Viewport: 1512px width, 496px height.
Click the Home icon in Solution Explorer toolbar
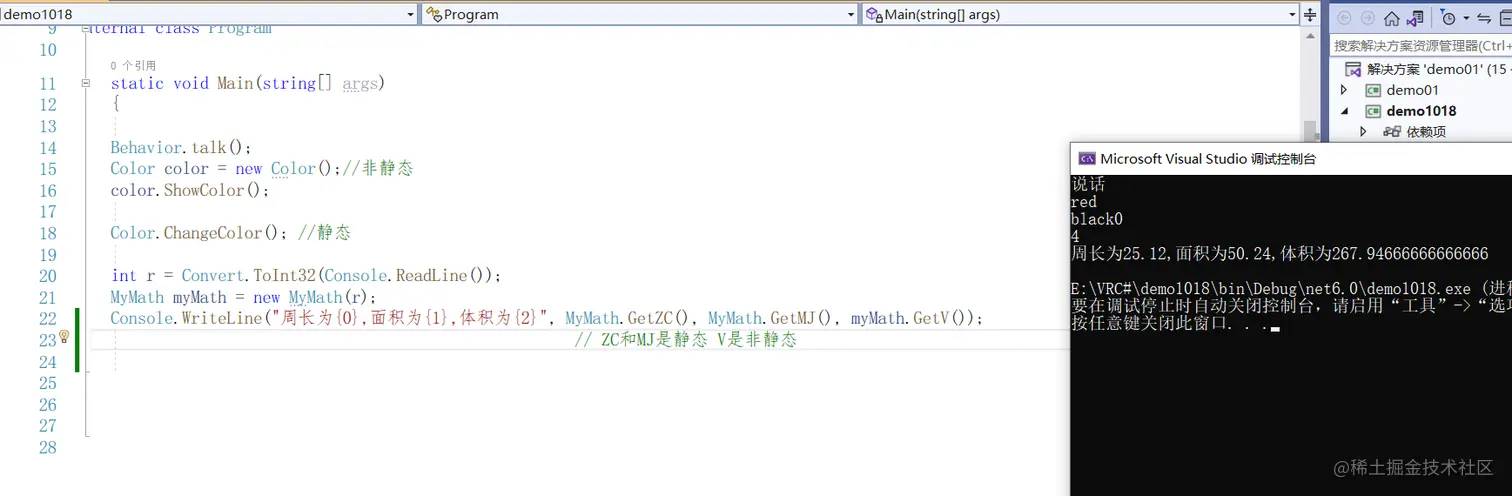1392,18
